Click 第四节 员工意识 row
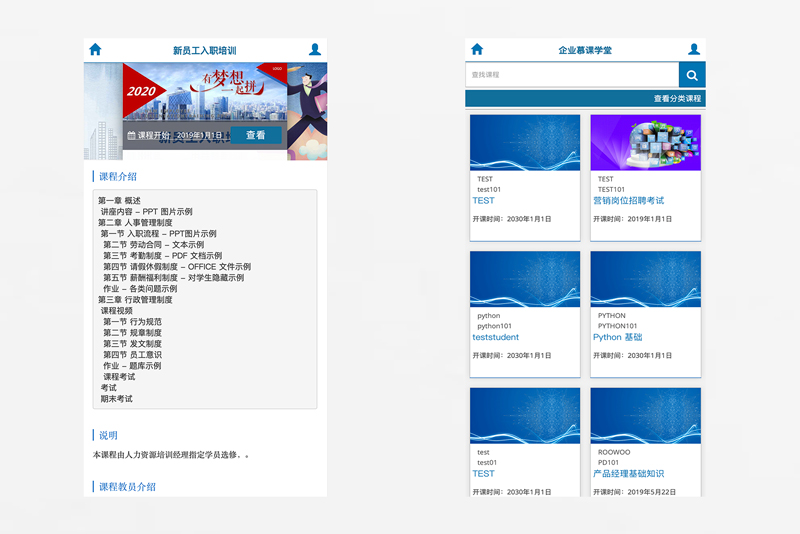This screenshot has width=800, height=534. pos(132,354)
